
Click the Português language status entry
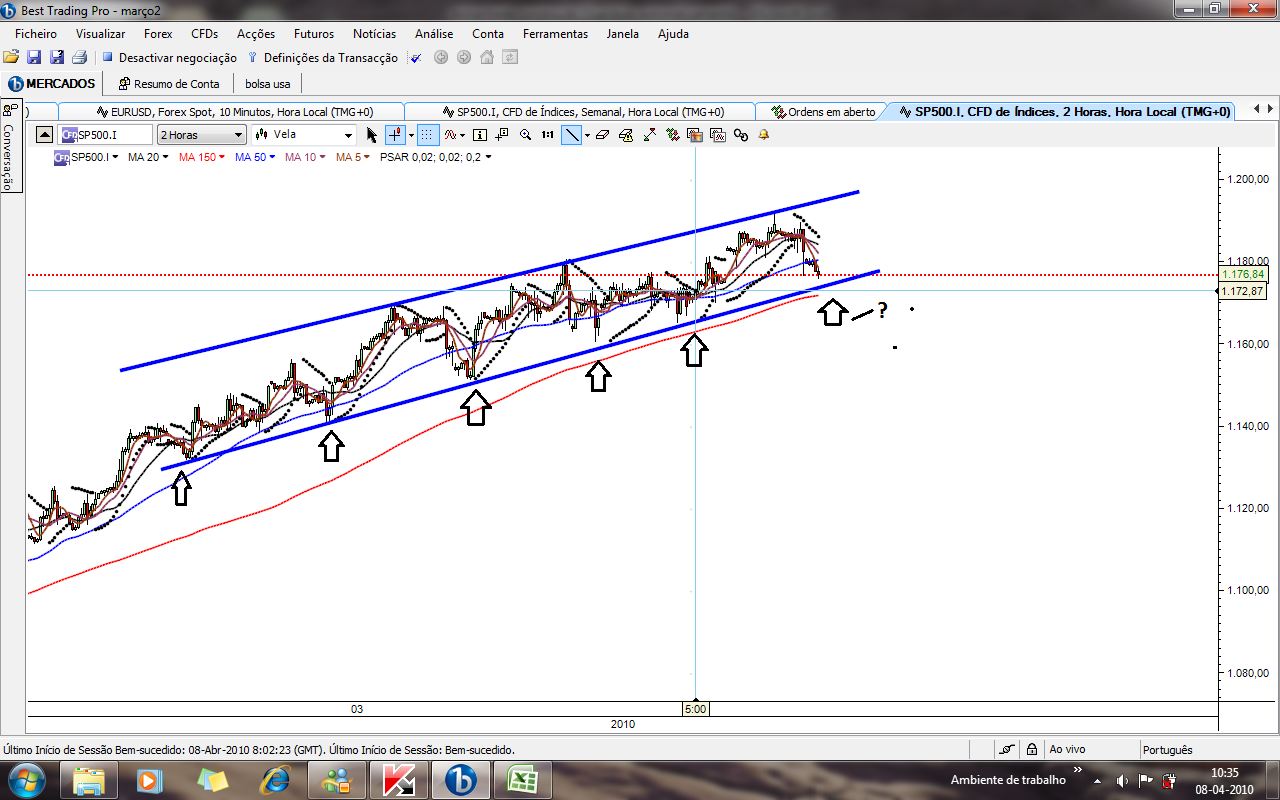pyautogui.click(x=1168, y=750)
